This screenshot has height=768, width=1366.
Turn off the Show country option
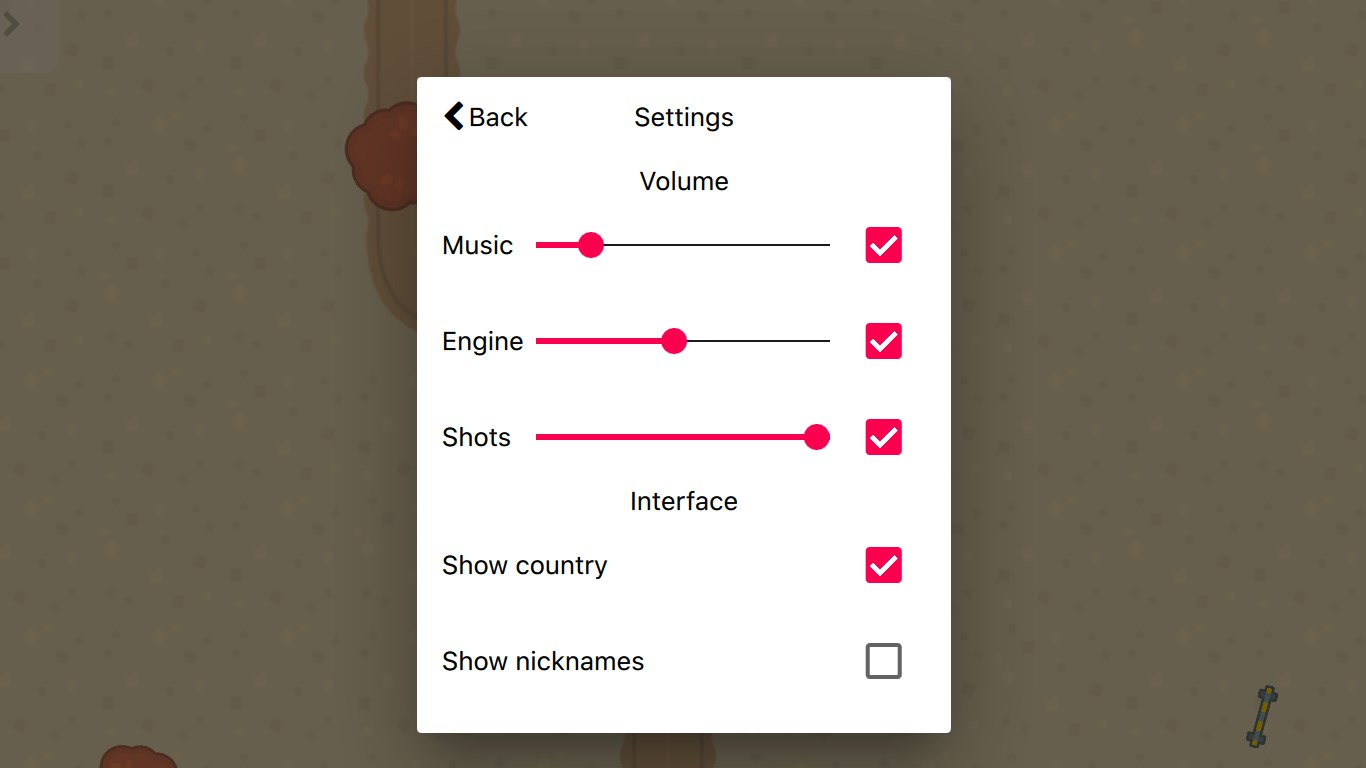[x=883, y=565]
